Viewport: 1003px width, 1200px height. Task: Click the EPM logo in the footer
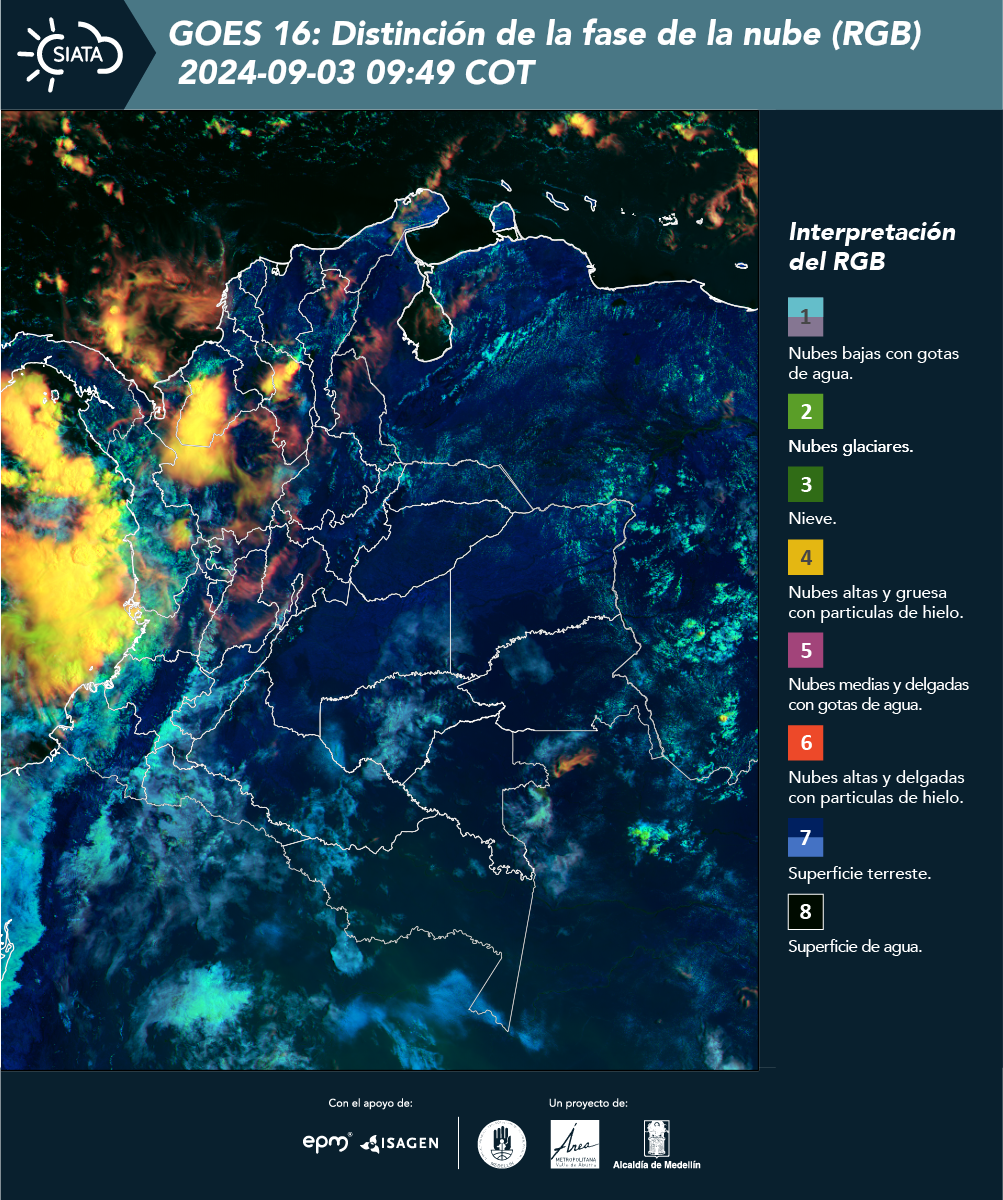[x=327, y=1142]
